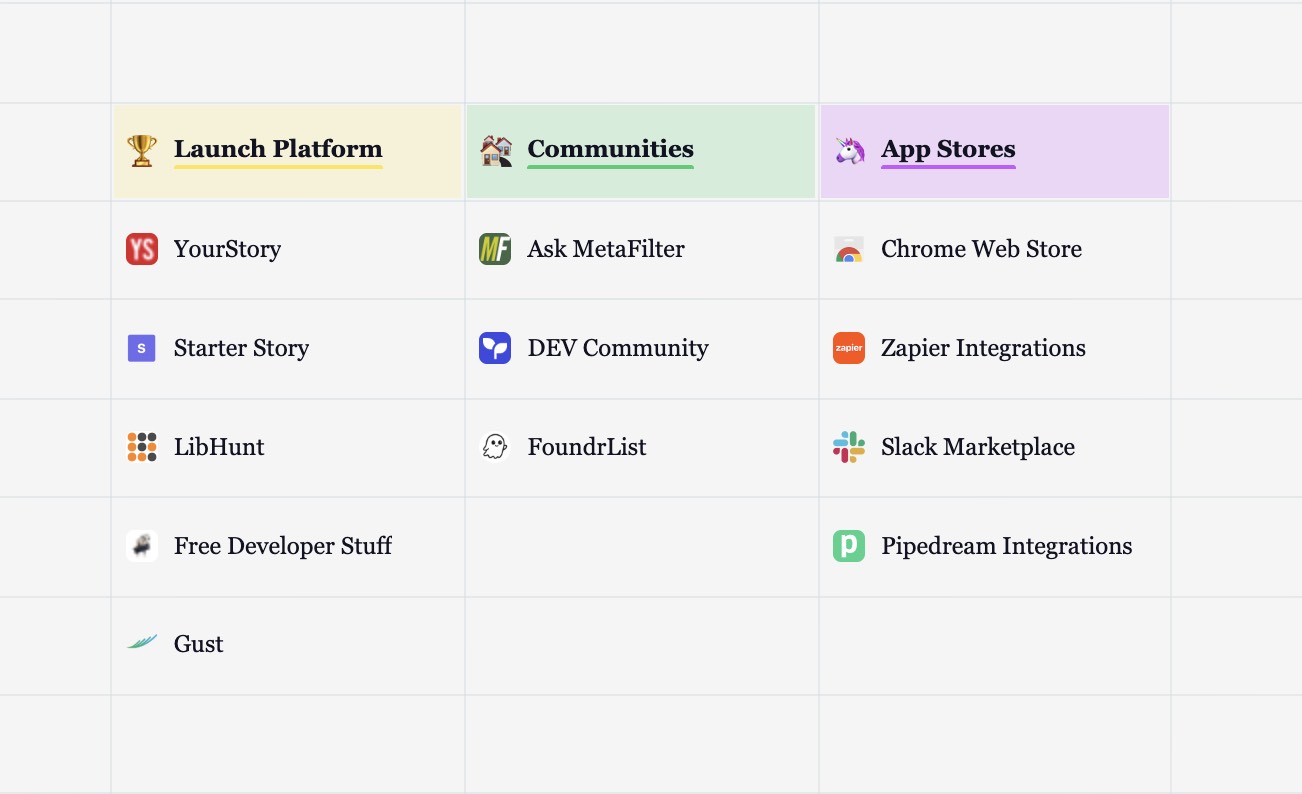Click the Free Developer Stuff logo
Viewport: 1302px width, 794px height.
pos(142,546)
